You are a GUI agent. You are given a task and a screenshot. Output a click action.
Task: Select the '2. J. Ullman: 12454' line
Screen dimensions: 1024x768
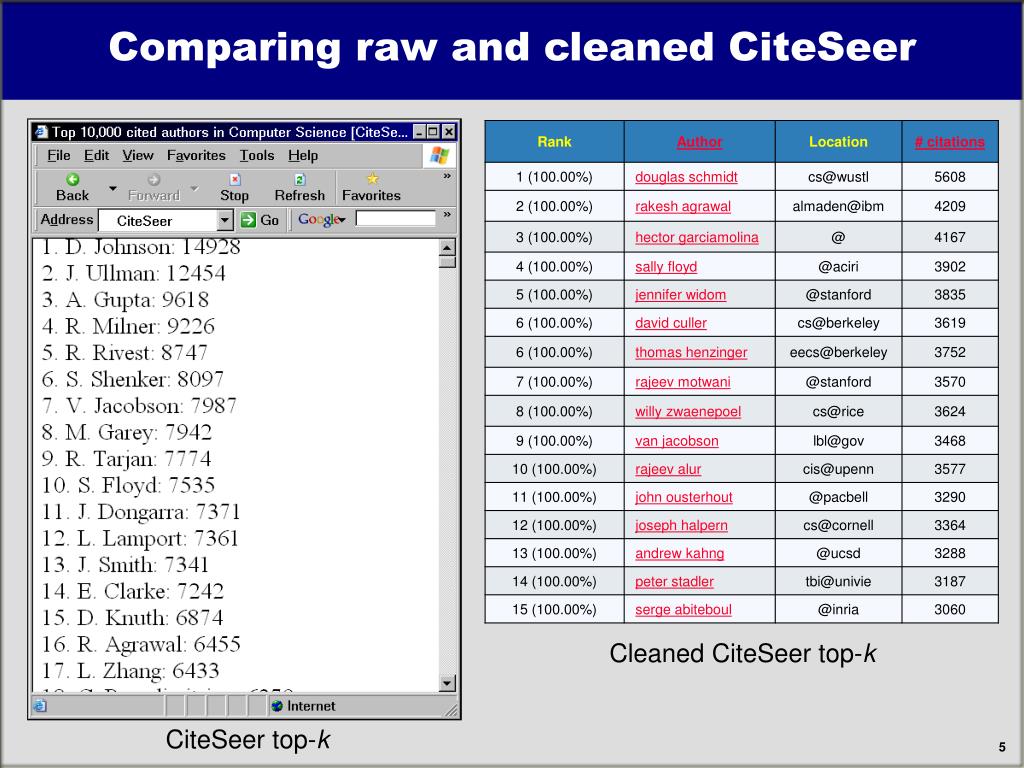click(134, 273)
